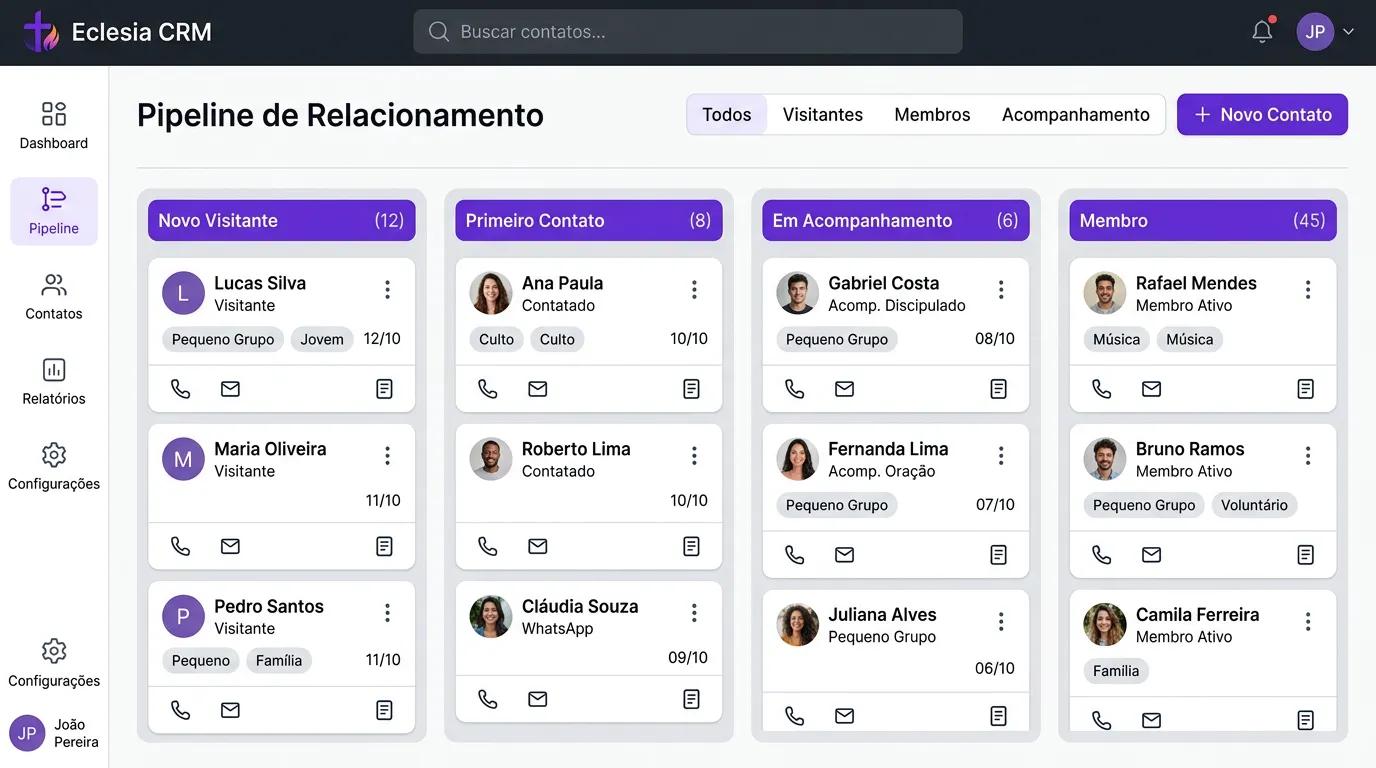The height and width of the screenshot is (768, 1376).
Task: Open the Contatos section
Action: click(x=53, y=297)
